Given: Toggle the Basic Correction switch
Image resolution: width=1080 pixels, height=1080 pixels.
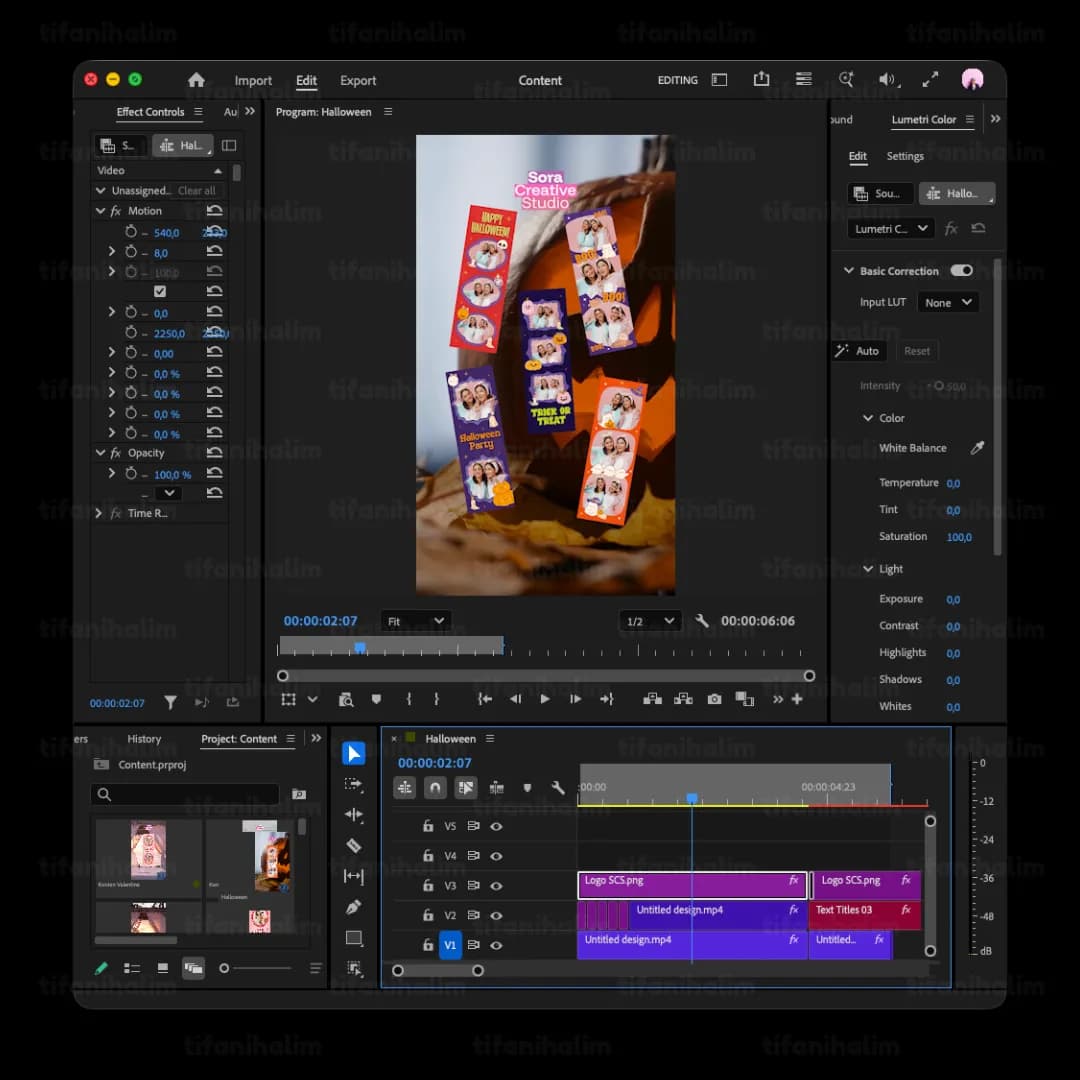Looking at the screenshot, I should pos(962,271).
